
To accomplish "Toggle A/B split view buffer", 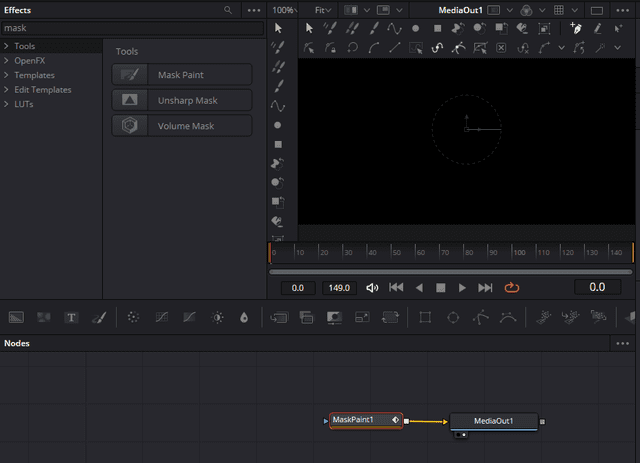I will coord(351,10).
